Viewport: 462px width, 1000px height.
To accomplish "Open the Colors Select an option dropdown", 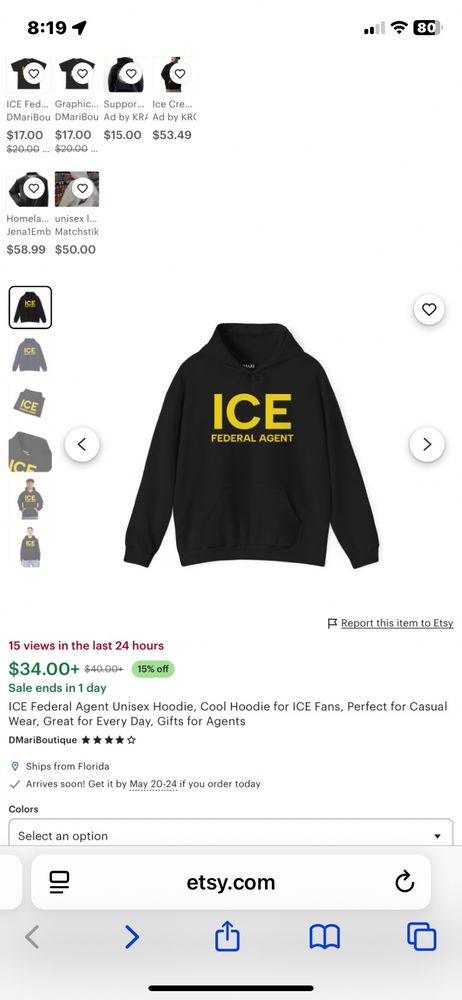I will (x=231, y=835).
